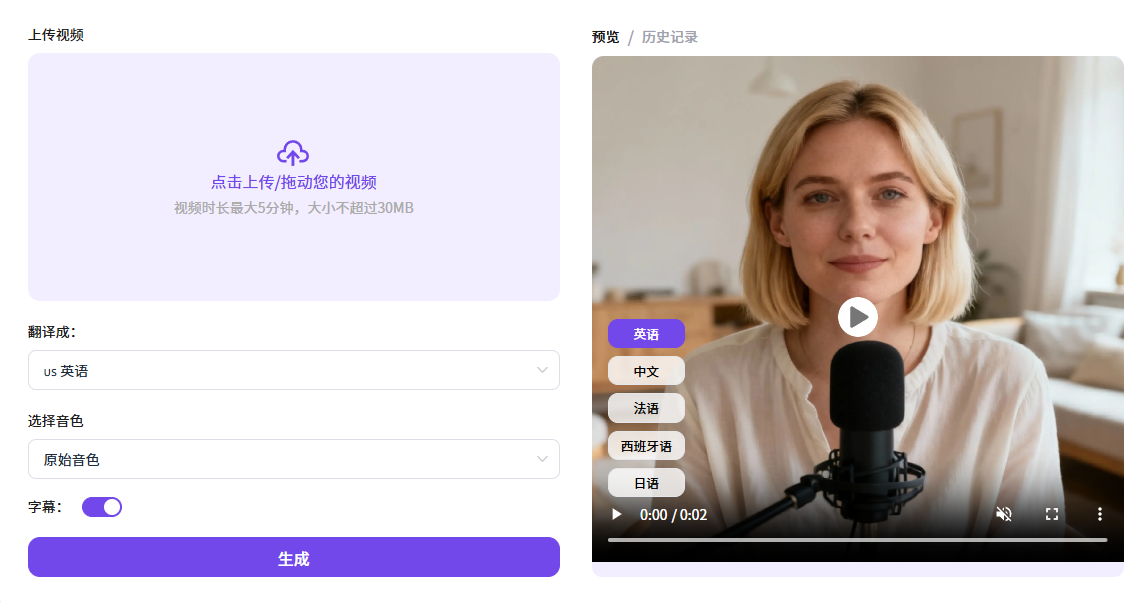
Task: Click the cloud upload icon
Action: (293, 153)
